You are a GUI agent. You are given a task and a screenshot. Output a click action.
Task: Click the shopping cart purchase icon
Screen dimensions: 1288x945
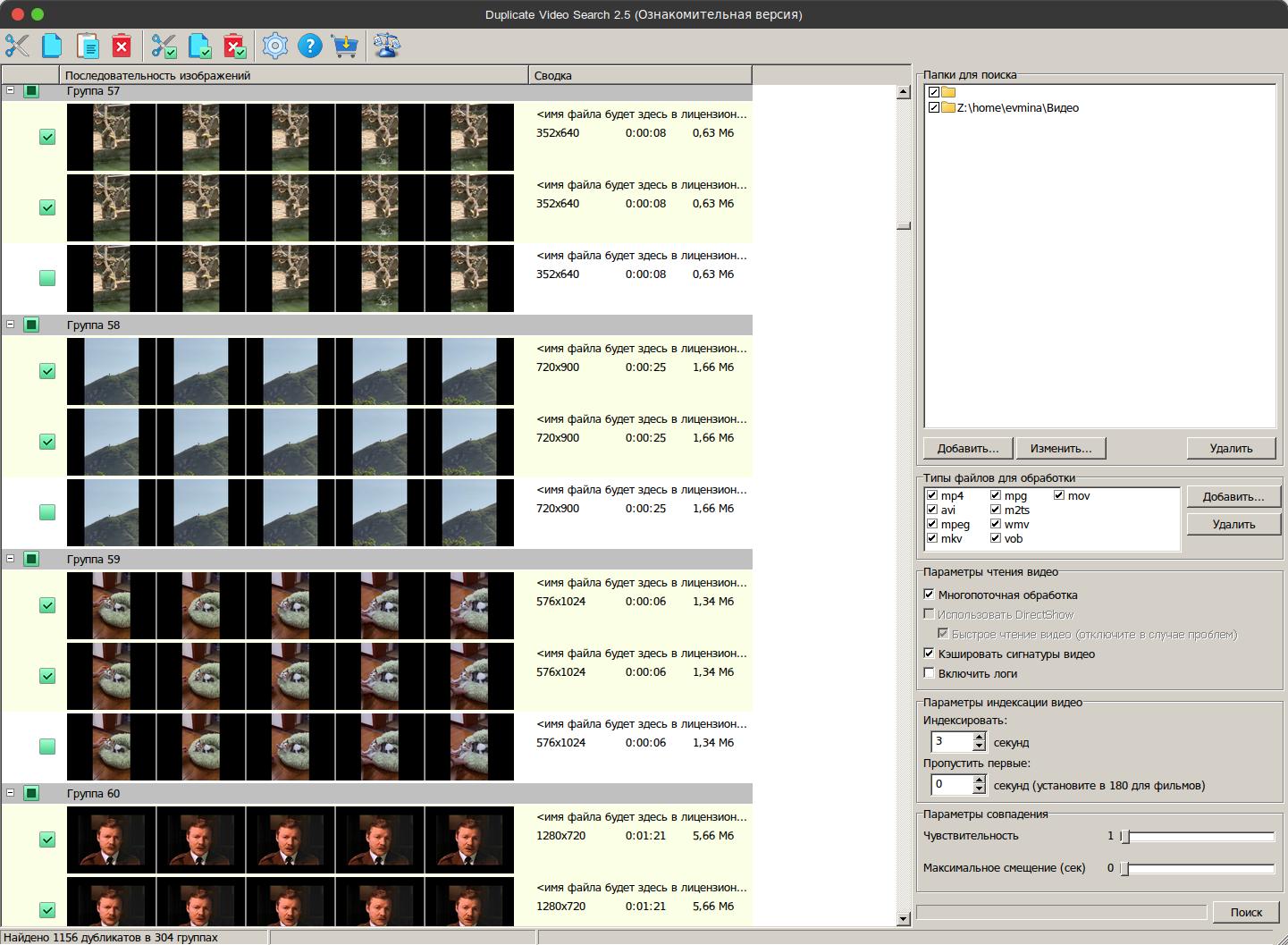pyautogui.click(x=344, y=46)
